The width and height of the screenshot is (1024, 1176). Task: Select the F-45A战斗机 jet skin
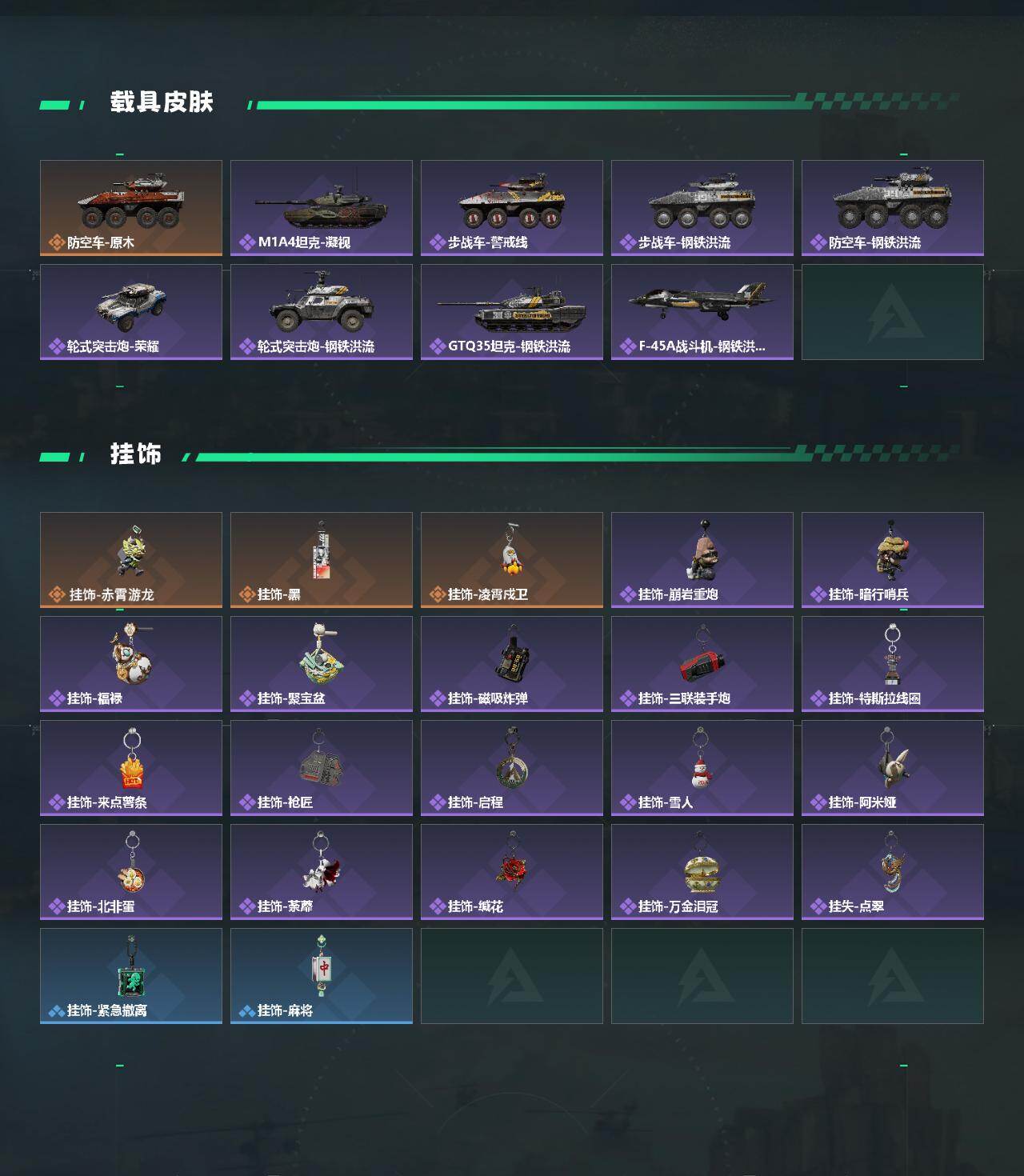pyautogui.click(x=702, y=312)
